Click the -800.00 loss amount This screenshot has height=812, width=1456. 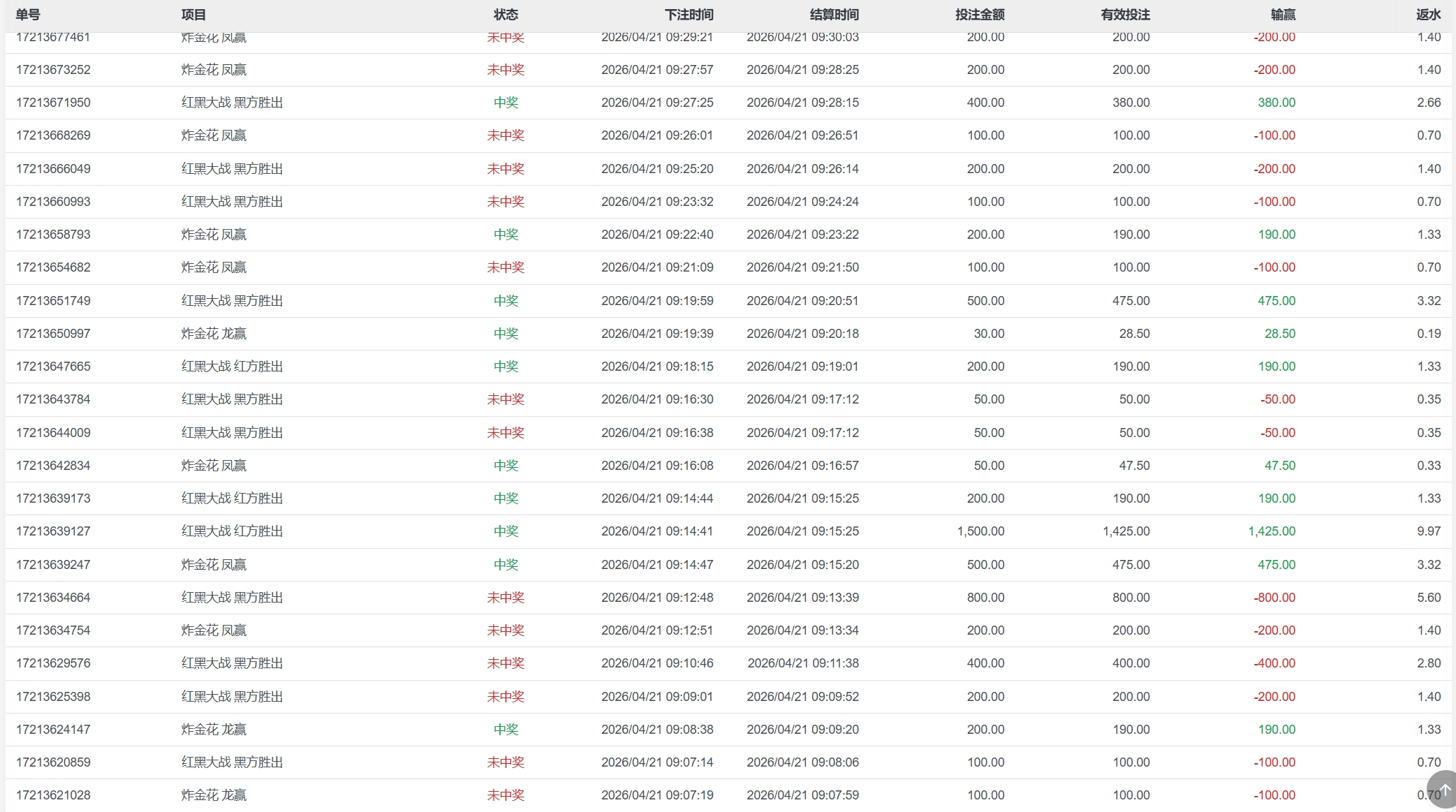click(x=1274, y=598)
